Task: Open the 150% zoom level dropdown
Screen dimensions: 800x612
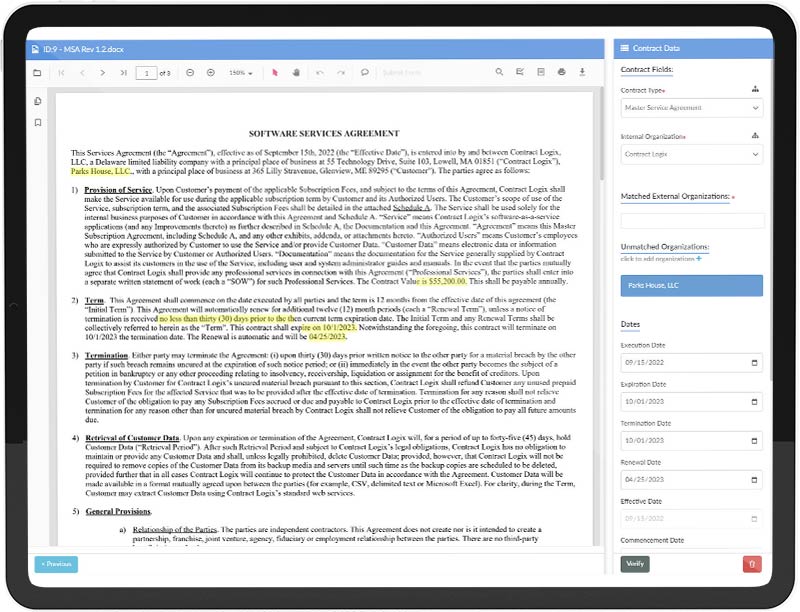Action: 241,73
